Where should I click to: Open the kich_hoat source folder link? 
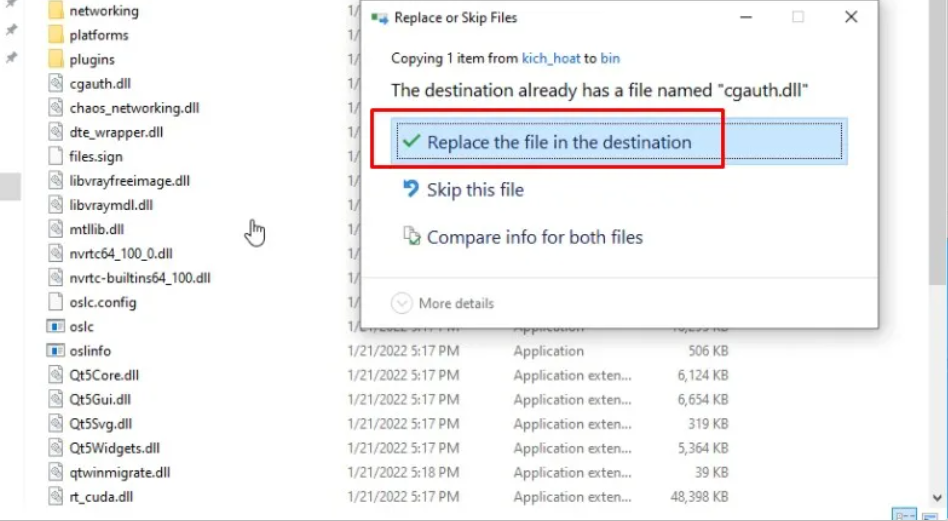(x=551, y=59)
